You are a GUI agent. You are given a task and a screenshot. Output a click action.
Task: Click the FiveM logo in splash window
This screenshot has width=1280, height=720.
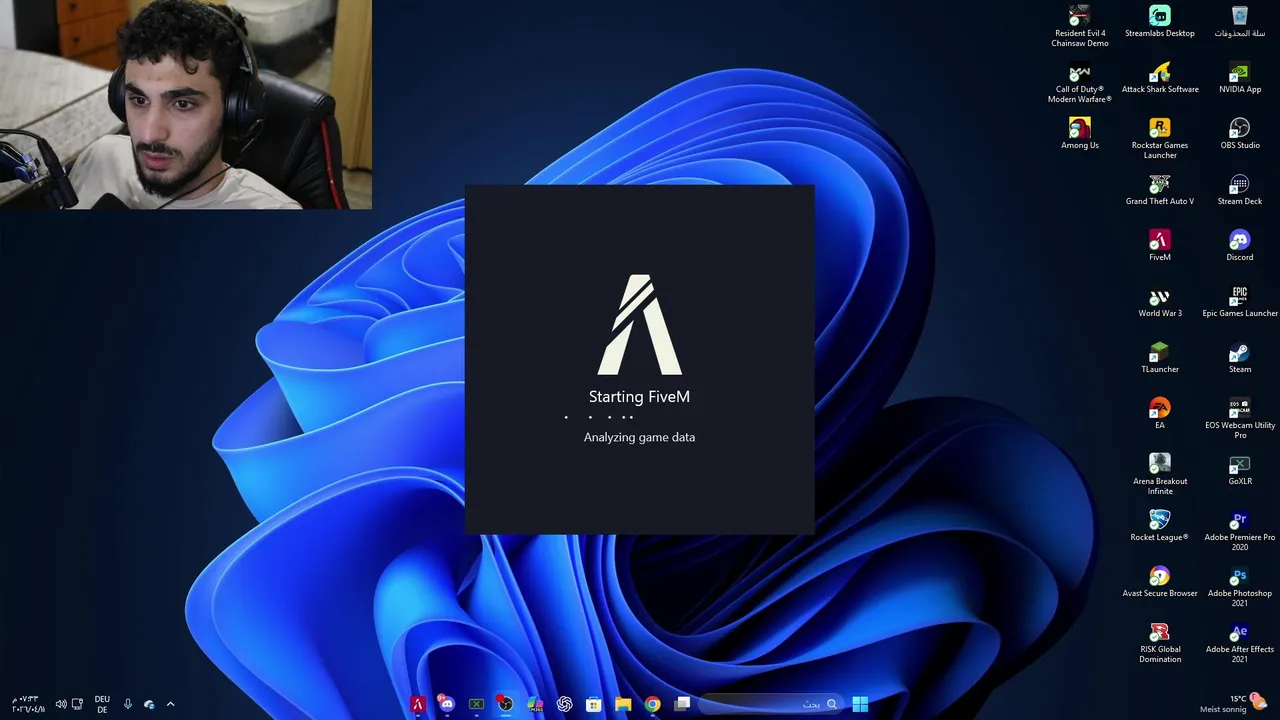click(639, 324)
